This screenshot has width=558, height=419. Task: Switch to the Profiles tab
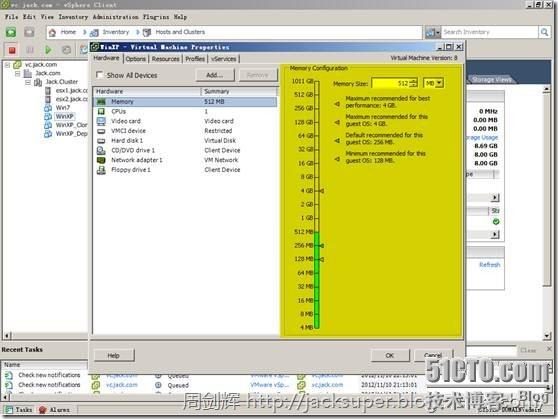195,59
